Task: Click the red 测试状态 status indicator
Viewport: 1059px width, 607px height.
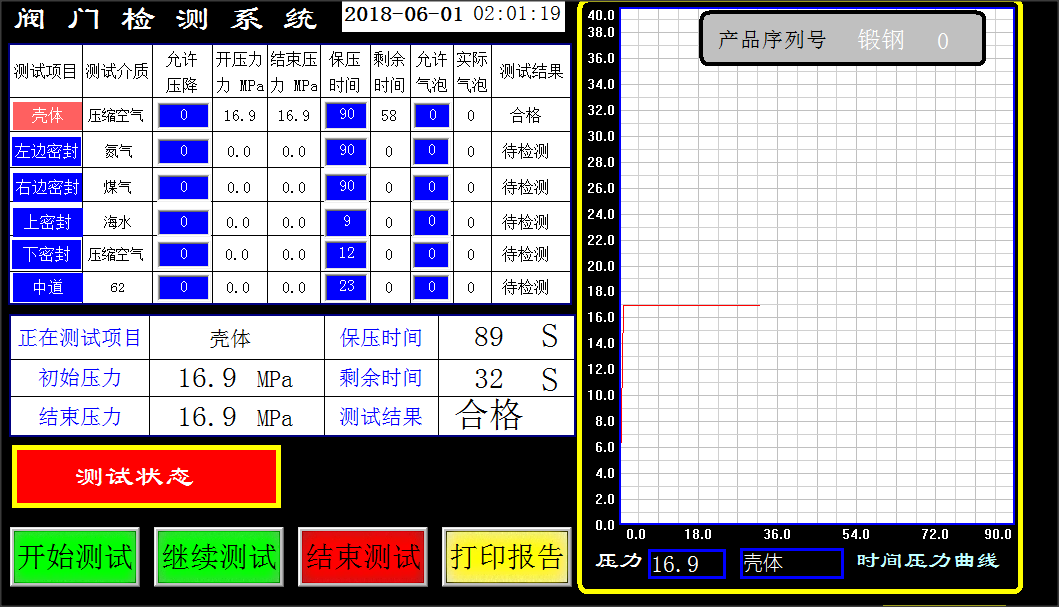Action: pos(146,476)
